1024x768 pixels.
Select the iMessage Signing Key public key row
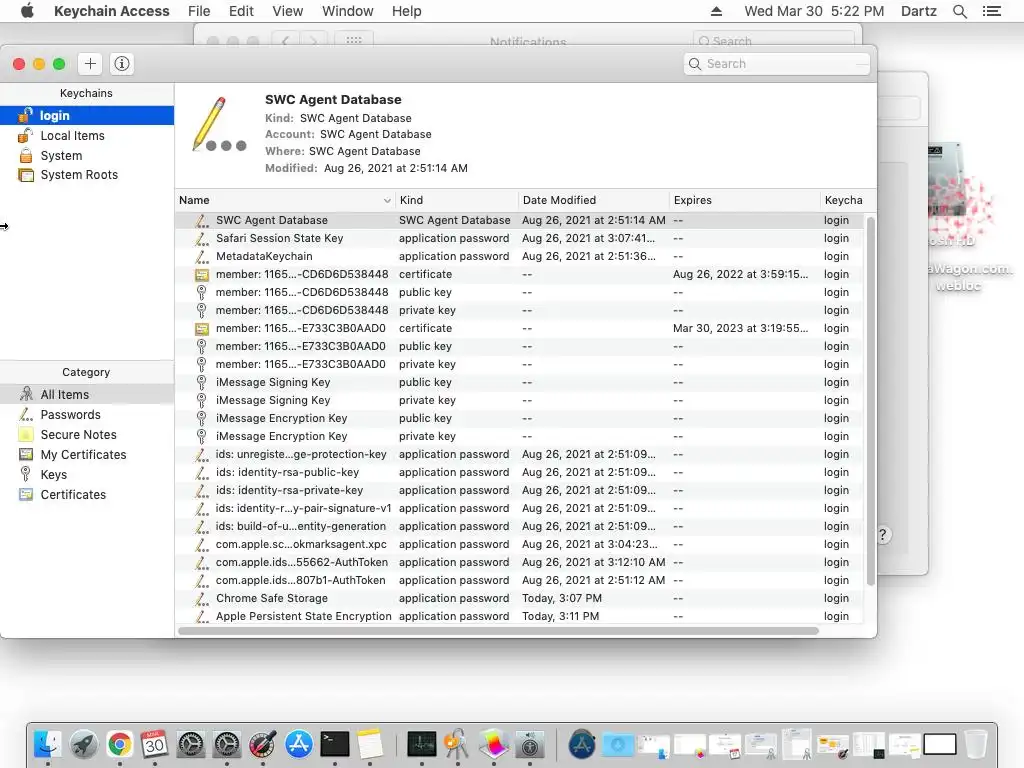tap(519, 382)
